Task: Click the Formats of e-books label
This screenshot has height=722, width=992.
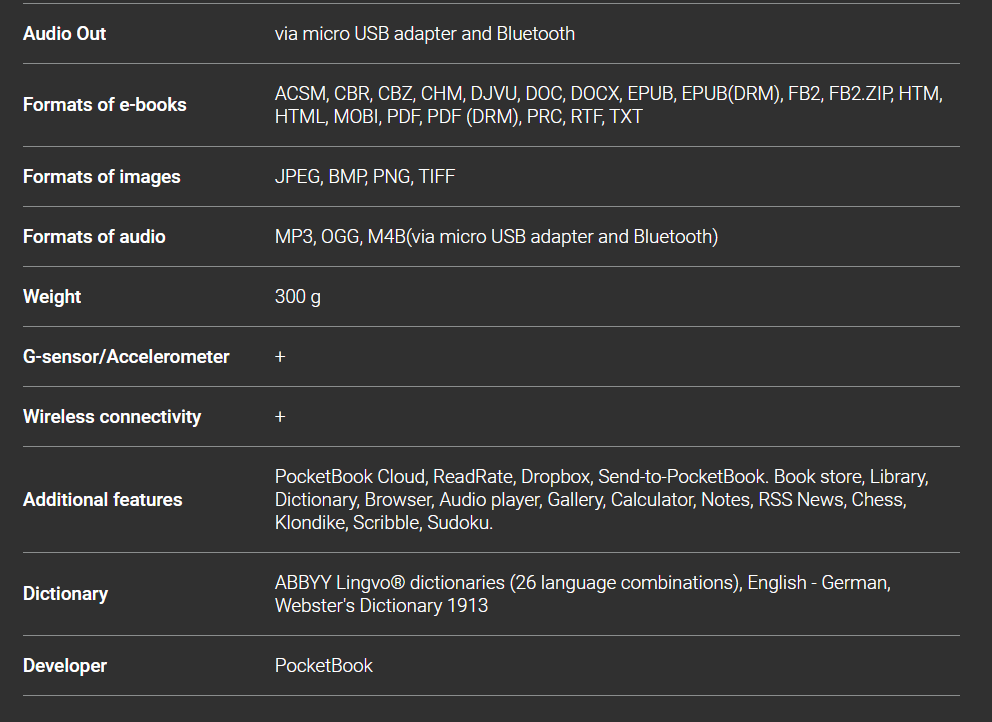Action: click(104, 105)
